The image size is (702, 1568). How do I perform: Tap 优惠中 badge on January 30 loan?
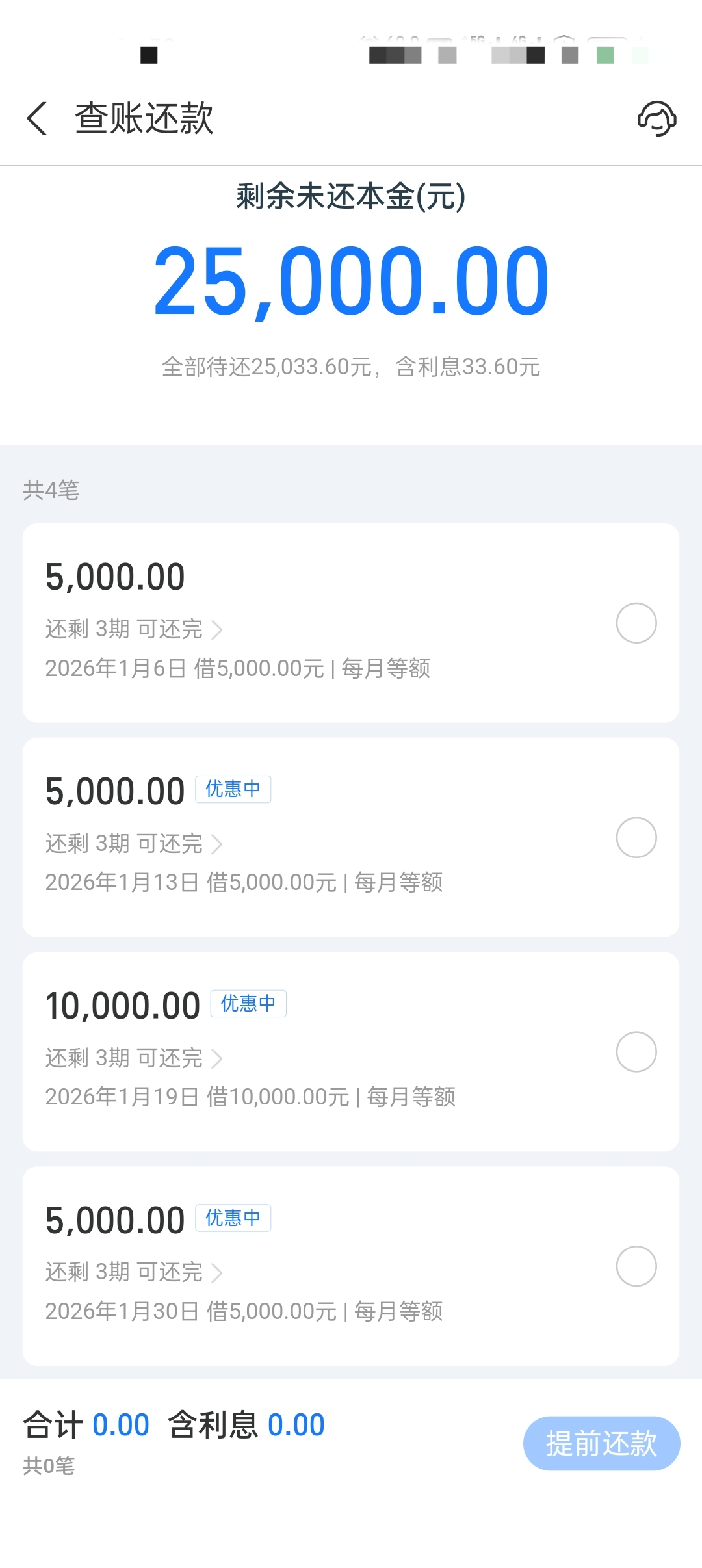[233, 1218]
